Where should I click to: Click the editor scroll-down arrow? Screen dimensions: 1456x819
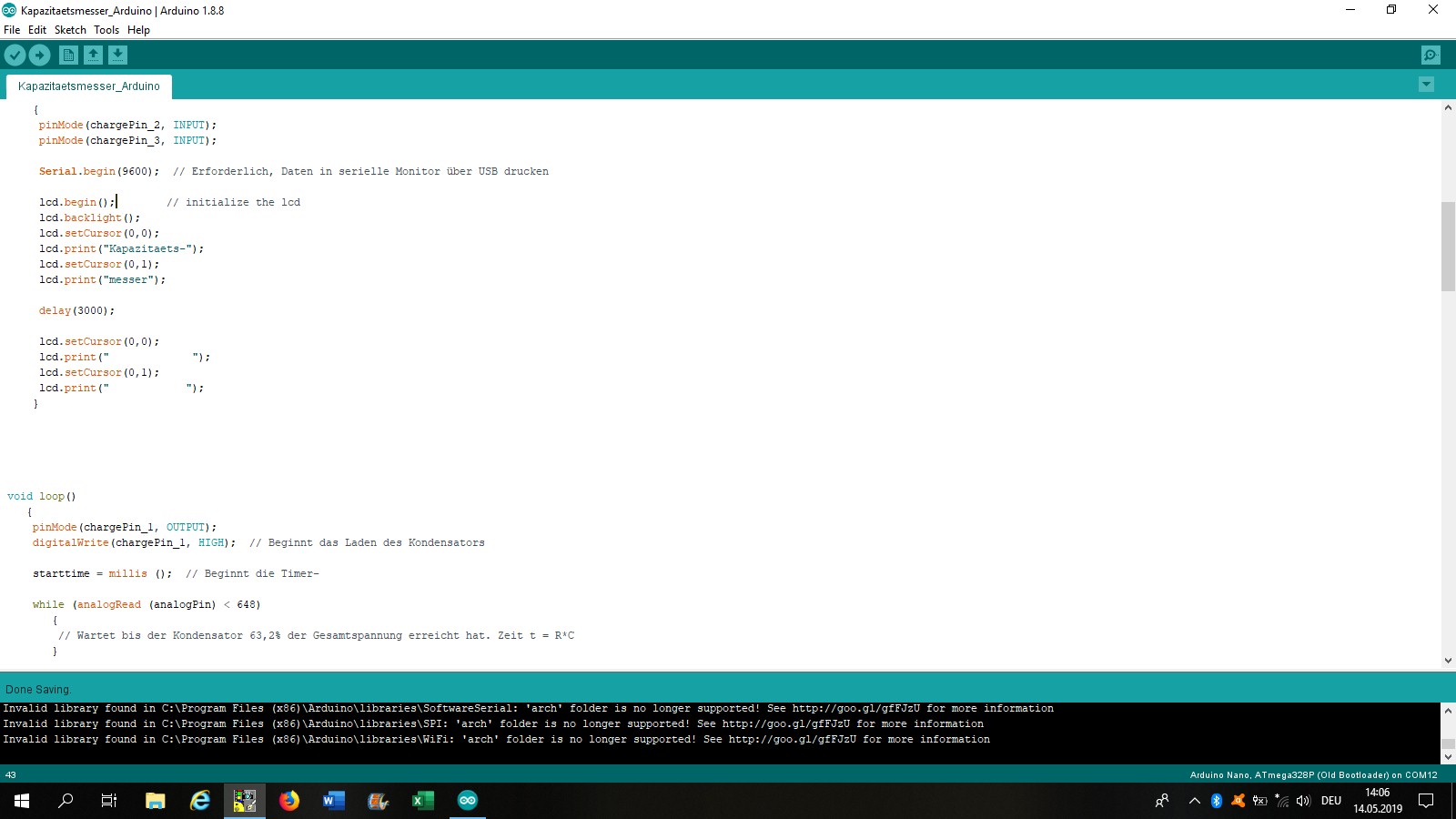(1448, 661)
